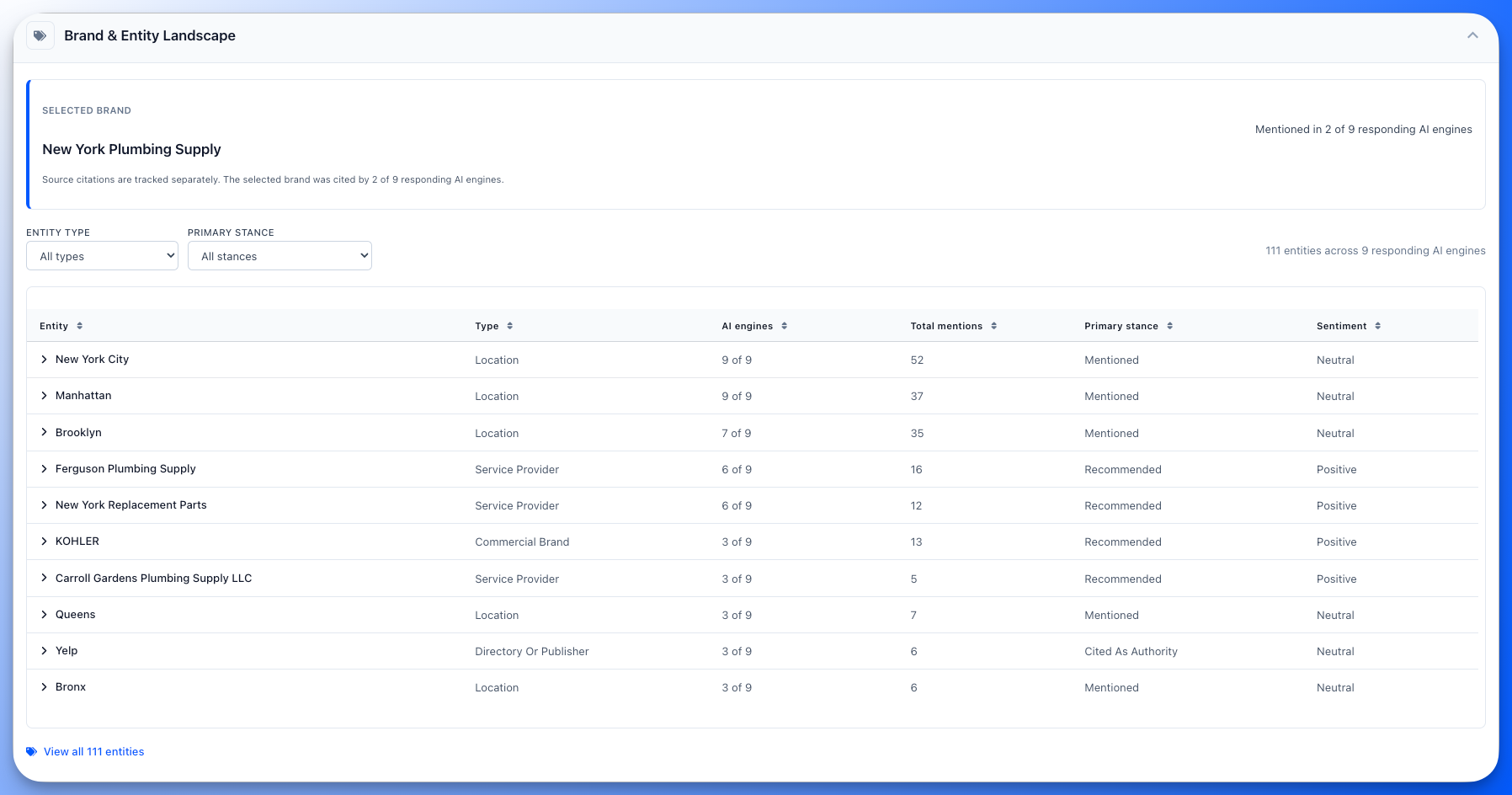Select the Queens entity name
The height and width of the screenshot is (795, 1512).
(x=75, y=615)
